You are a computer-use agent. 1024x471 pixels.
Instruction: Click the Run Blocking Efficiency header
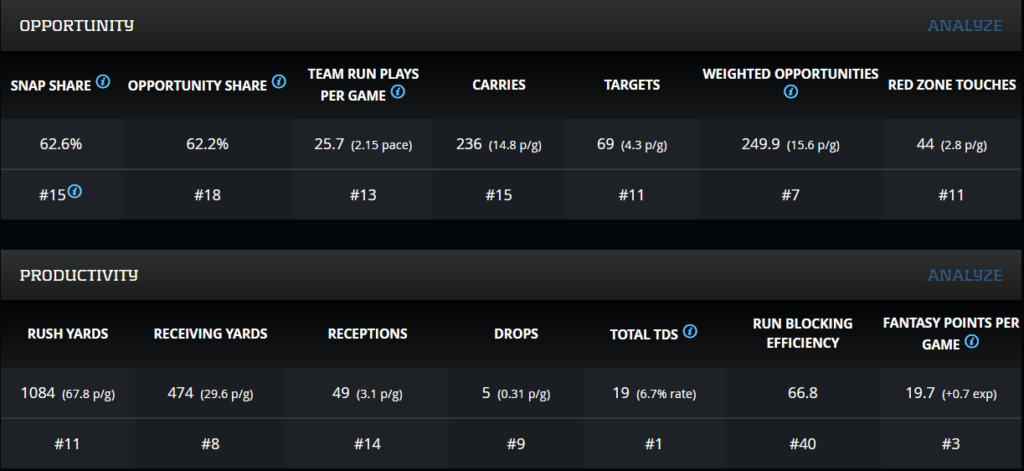tap(802, 333)
